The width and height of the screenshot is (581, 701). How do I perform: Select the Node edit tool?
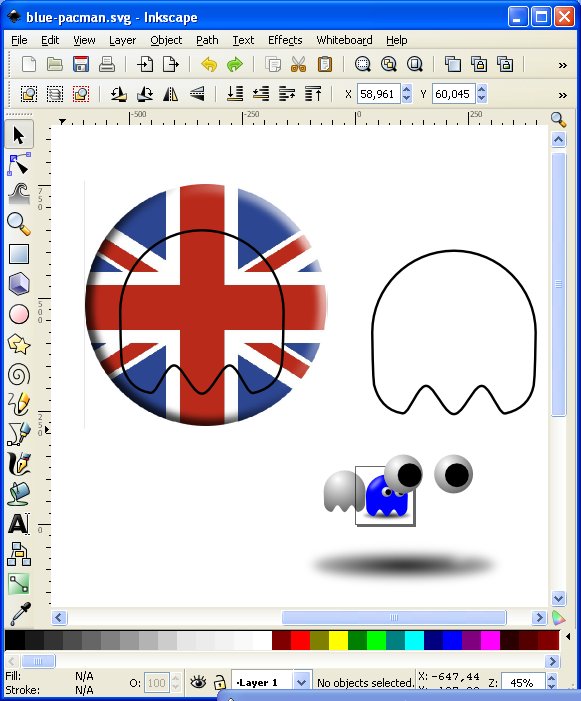[19, 164]
